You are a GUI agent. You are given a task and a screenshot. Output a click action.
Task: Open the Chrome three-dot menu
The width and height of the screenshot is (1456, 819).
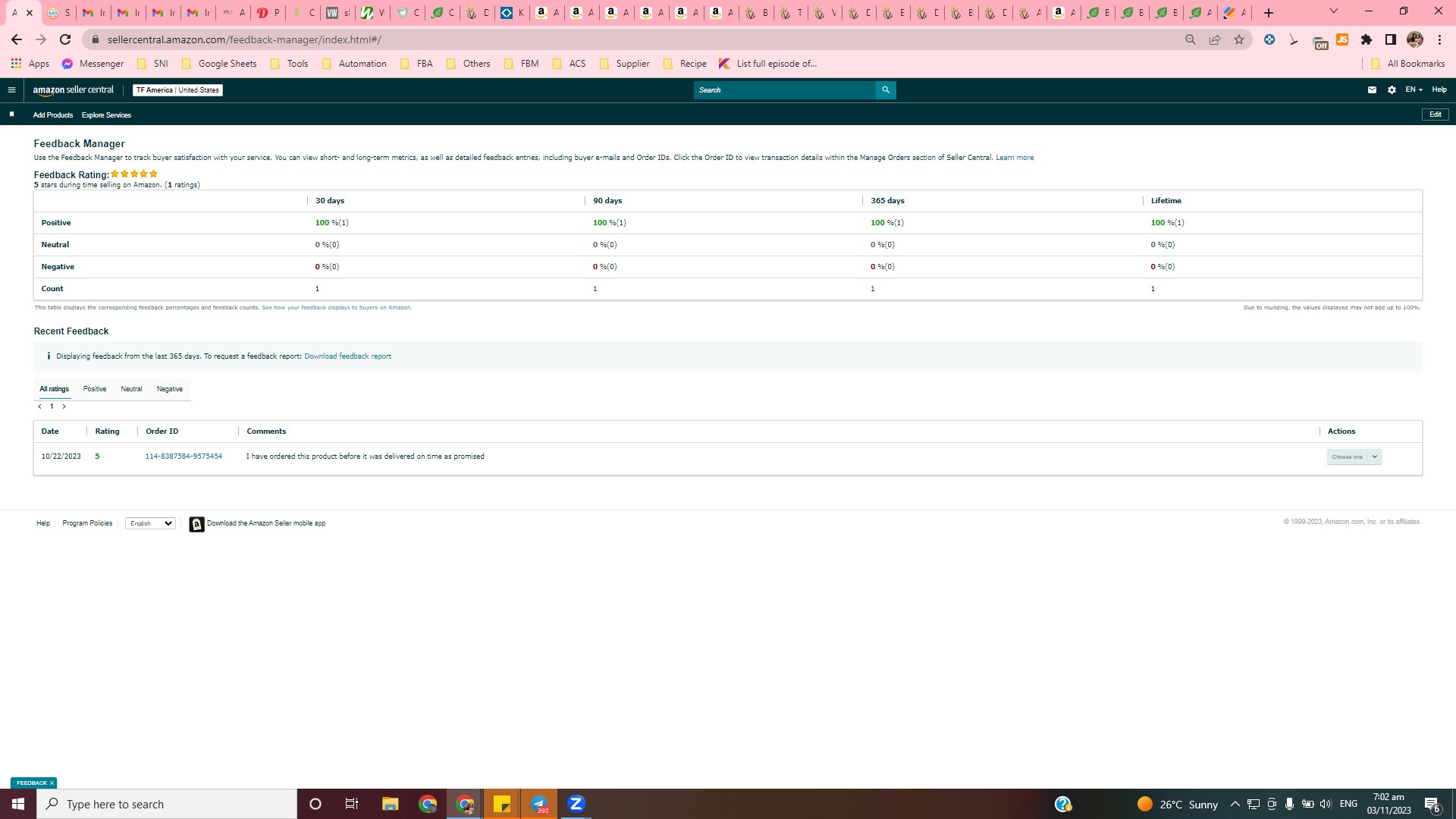click(1439, 39)
